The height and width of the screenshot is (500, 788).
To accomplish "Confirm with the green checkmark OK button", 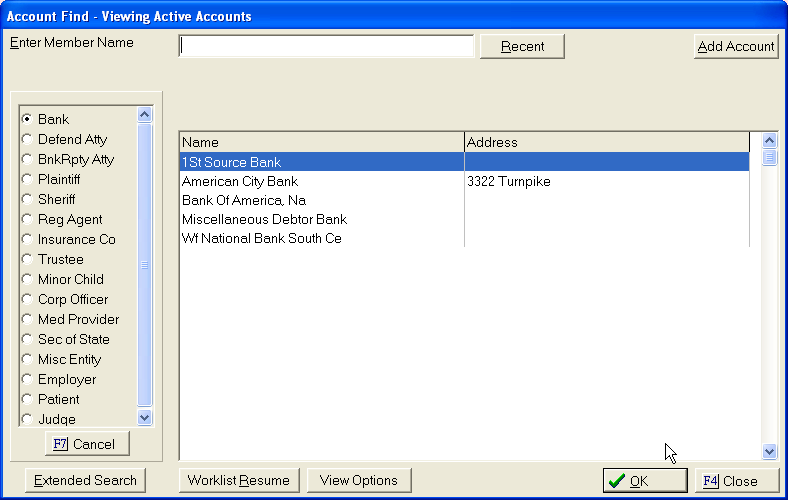I will click(645, 481).
